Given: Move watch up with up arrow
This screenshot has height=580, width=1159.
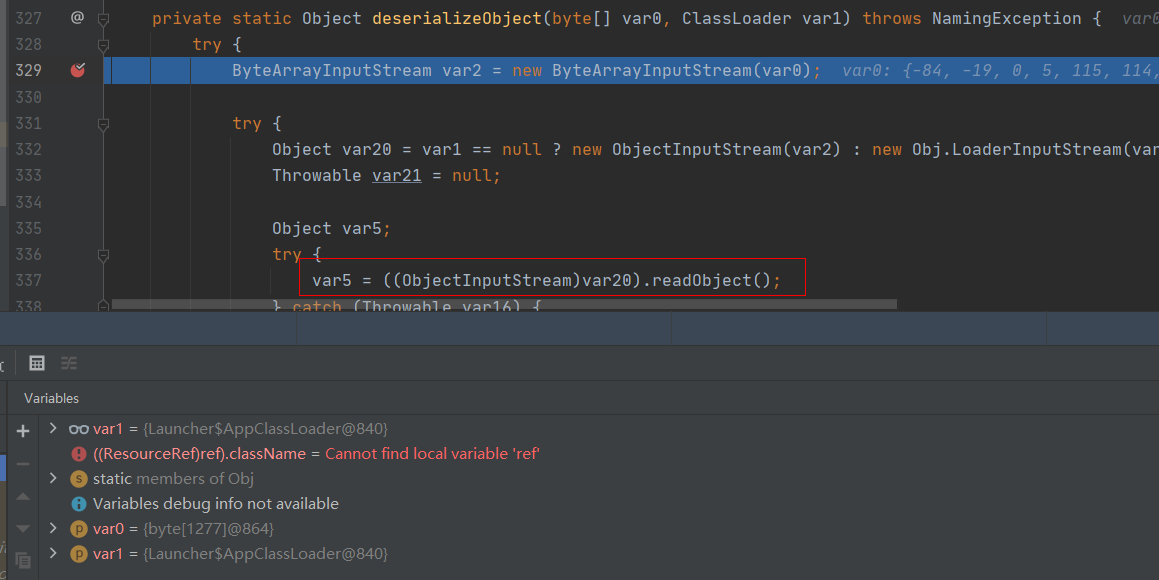Looking at the screenshot, I should pos(23,496).
